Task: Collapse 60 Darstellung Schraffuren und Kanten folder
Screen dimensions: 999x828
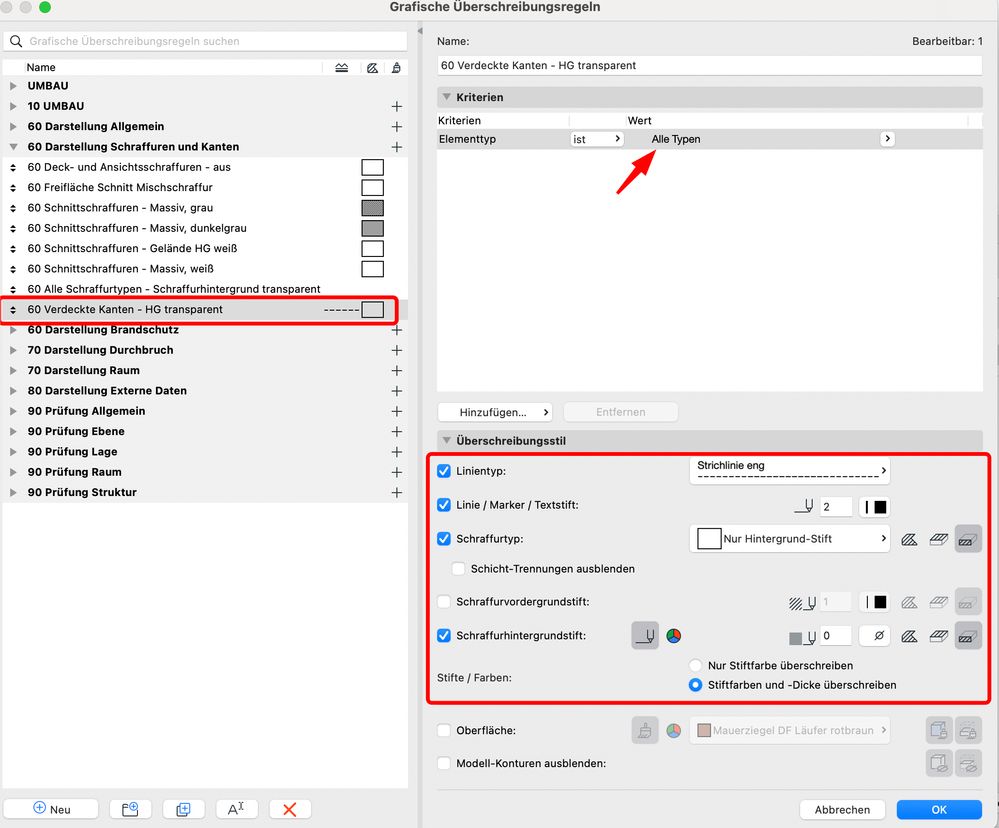Action: coord(13,147)
